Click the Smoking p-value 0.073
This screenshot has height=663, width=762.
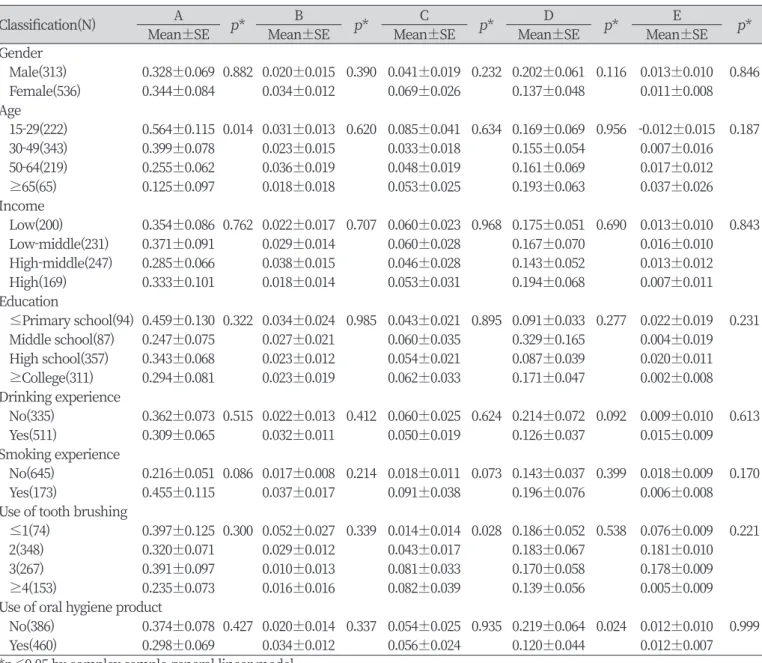click(486, 473)
